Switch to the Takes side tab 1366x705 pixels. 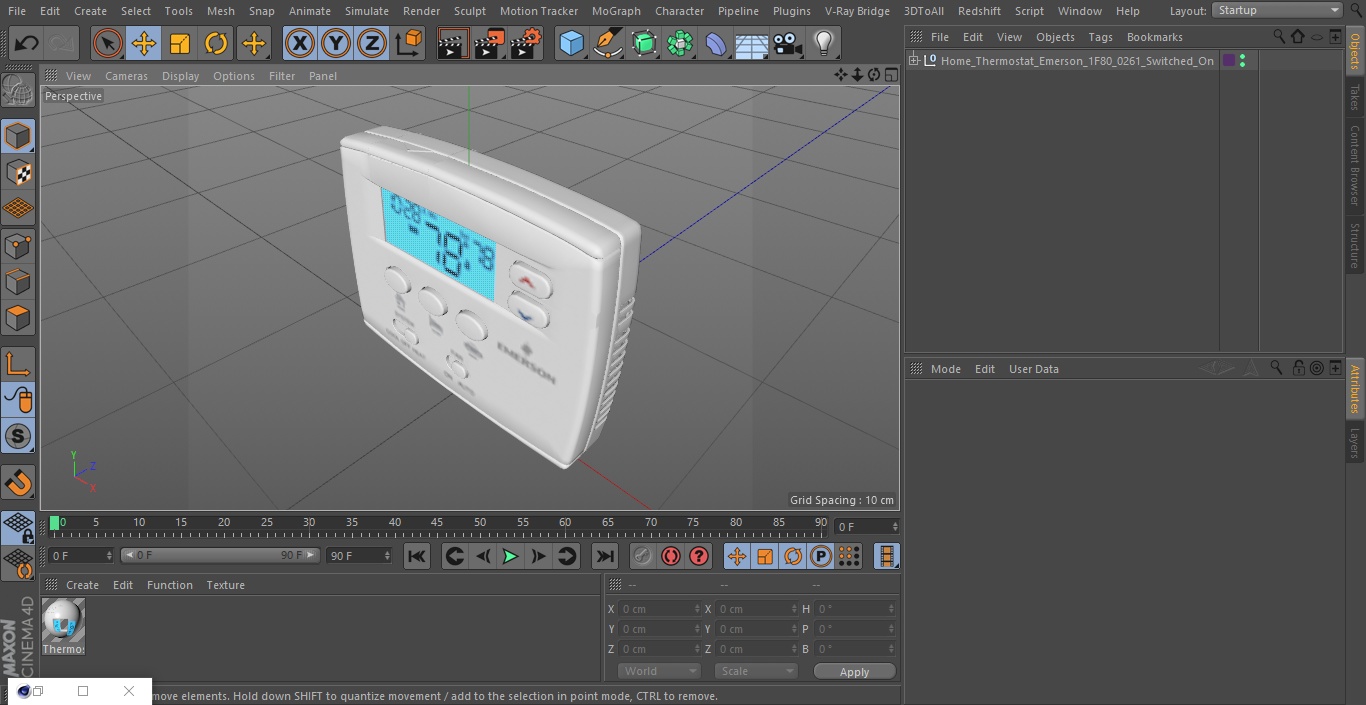[x=1355, y=96]
